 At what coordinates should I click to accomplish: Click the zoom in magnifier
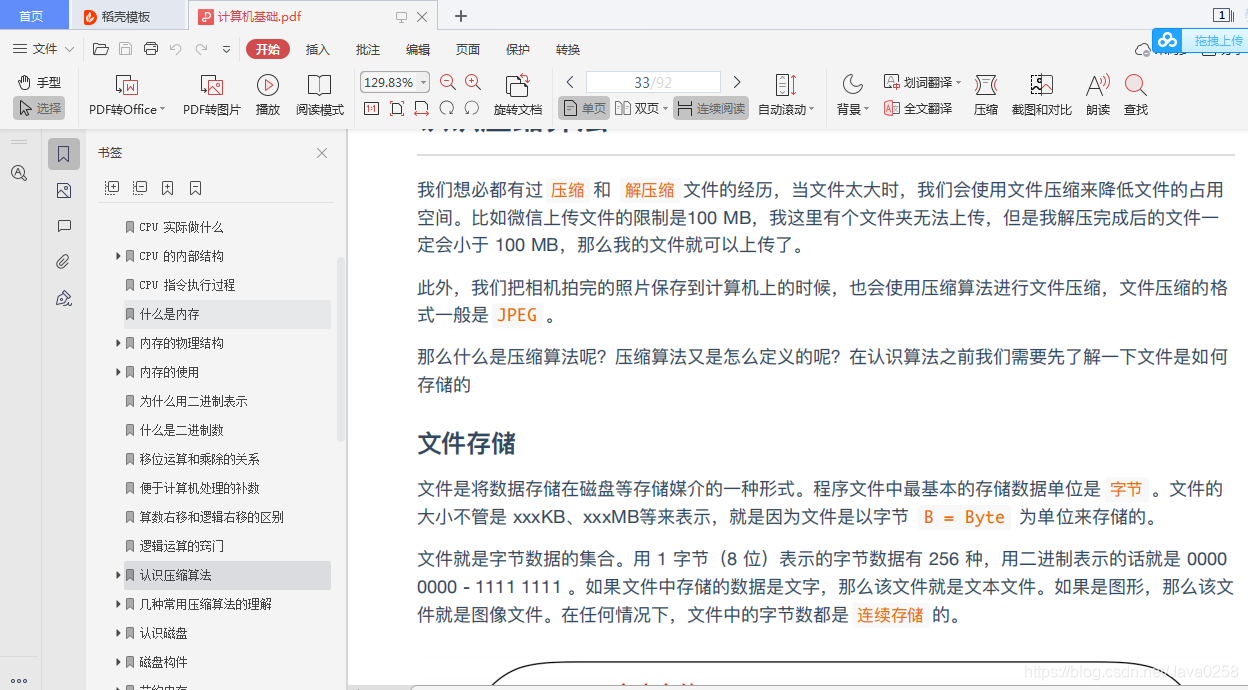point(473,82)
